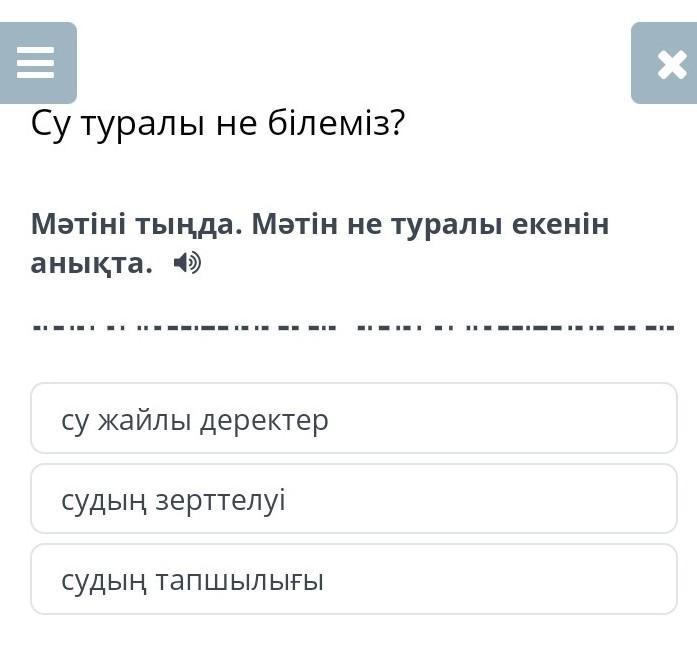Select answer 'судың тапшылығы'
This screenshot has height=660, width=697.
[354, 579]
